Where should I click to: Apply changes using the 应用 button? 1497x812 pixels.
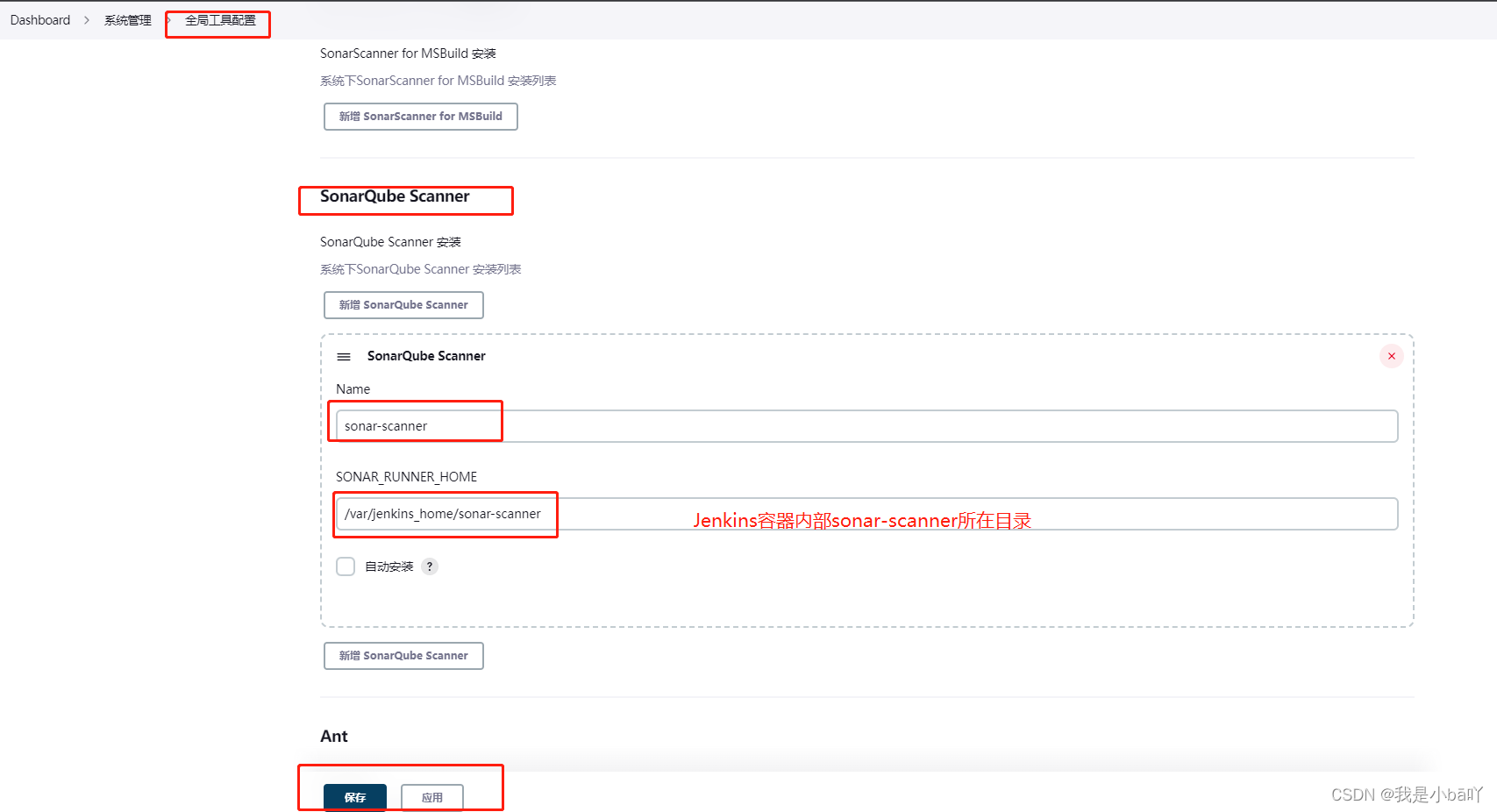(x=432, y=797)
